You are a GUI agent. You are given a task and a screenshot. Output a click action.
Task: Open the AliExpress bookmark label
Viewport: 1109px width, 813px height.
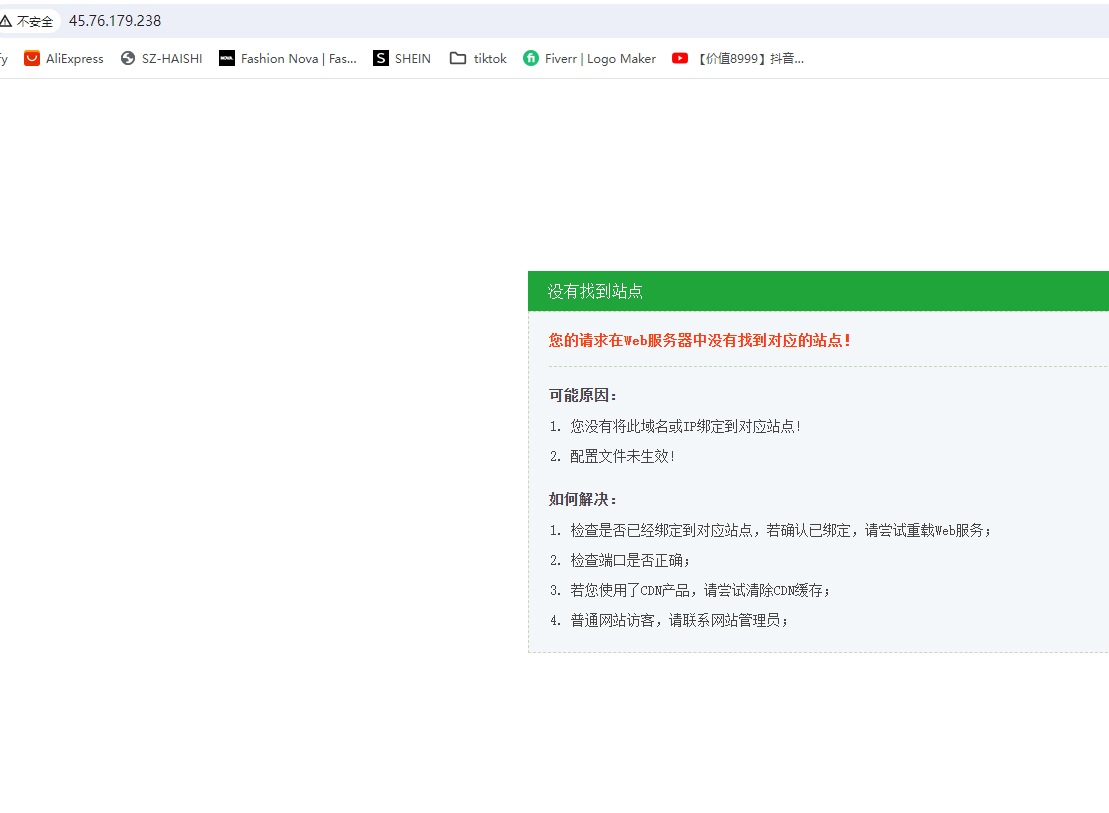(x=75, y=59)
